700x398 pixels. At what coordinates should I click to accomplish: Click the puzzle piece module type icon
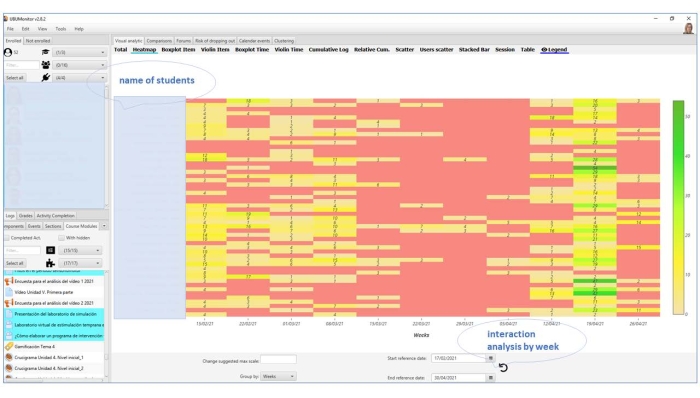[50, 263]
